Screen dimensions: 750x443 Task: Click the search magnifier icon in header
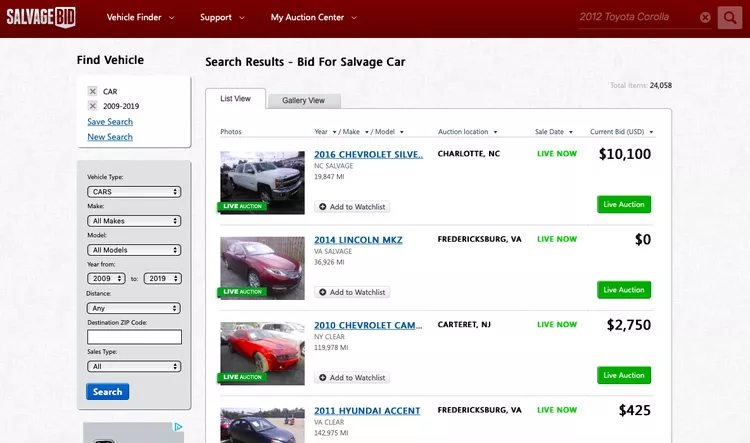tap(730, 17)
